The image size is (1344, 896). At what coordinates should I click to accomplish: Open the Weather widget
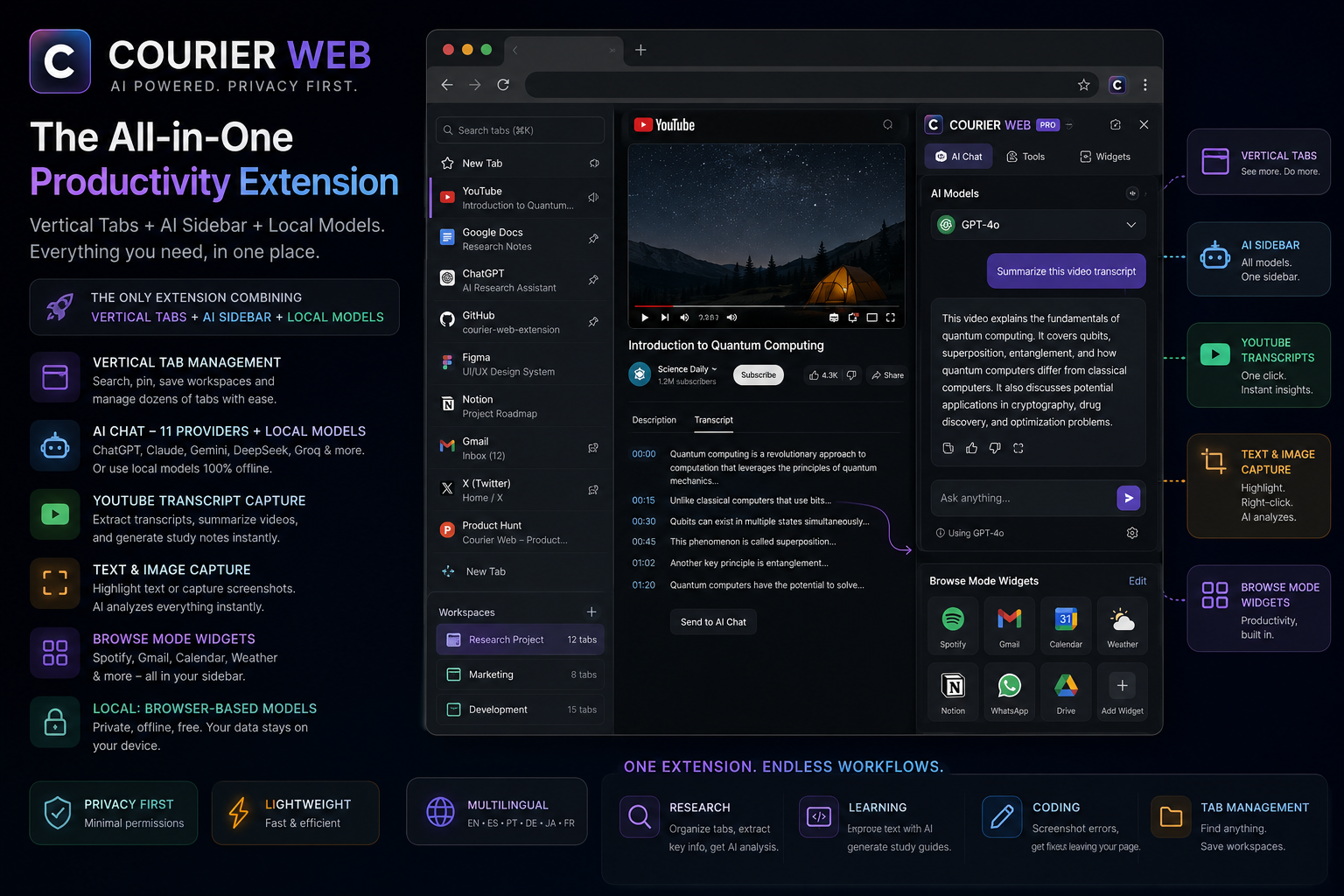pos(1123,626)
